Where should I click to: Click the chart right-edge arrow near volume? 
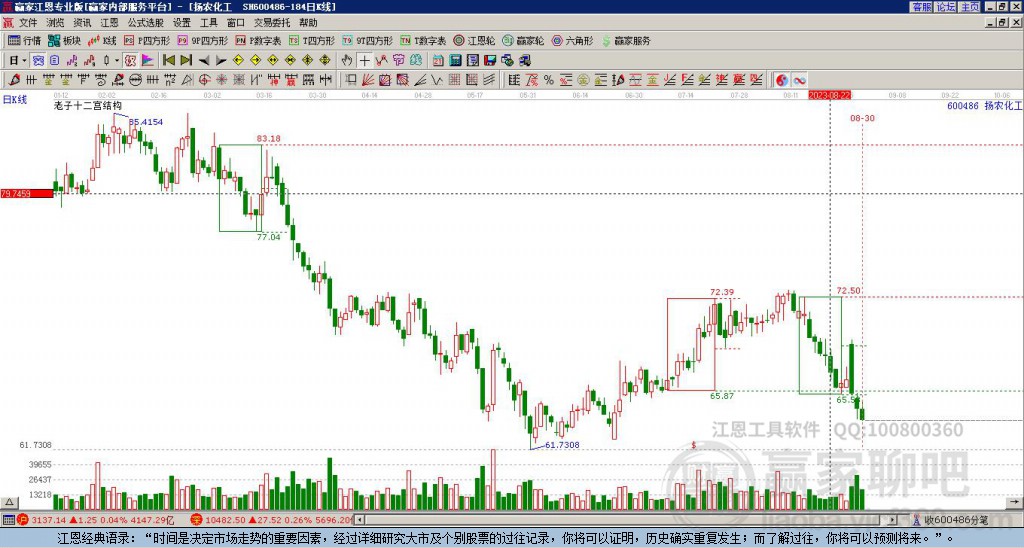tap(1016, 502)
